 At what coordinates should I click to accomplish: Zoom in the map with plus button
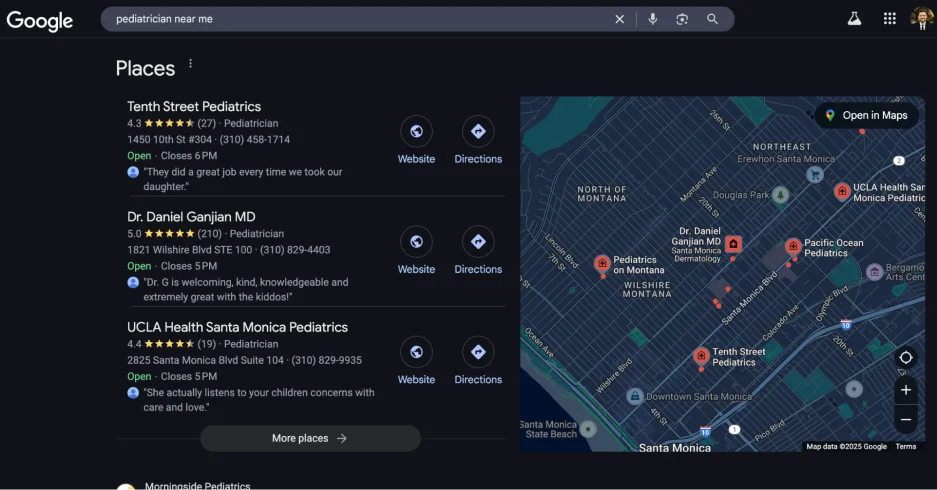[906, 390]
